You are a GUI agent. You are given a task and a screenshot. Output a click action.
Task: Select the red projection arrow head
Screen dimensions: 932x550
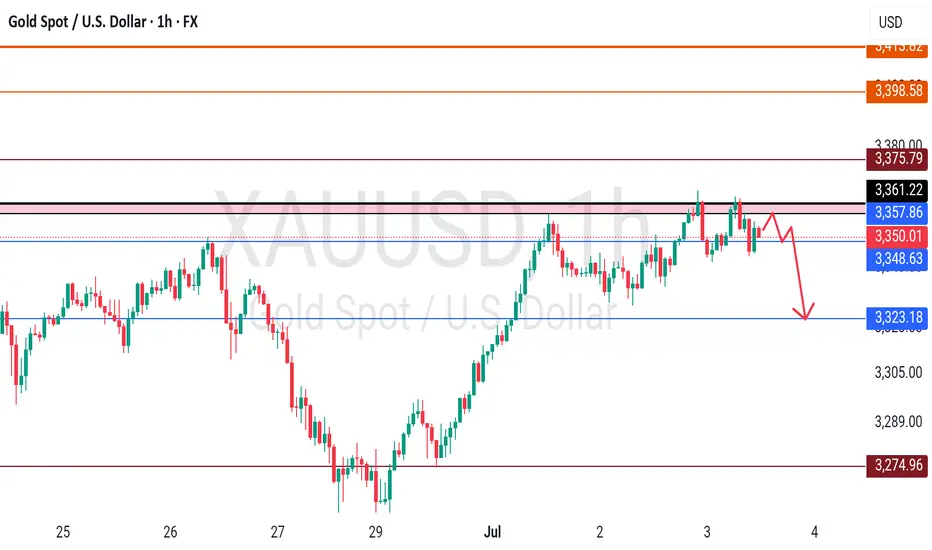coord(804,312)
